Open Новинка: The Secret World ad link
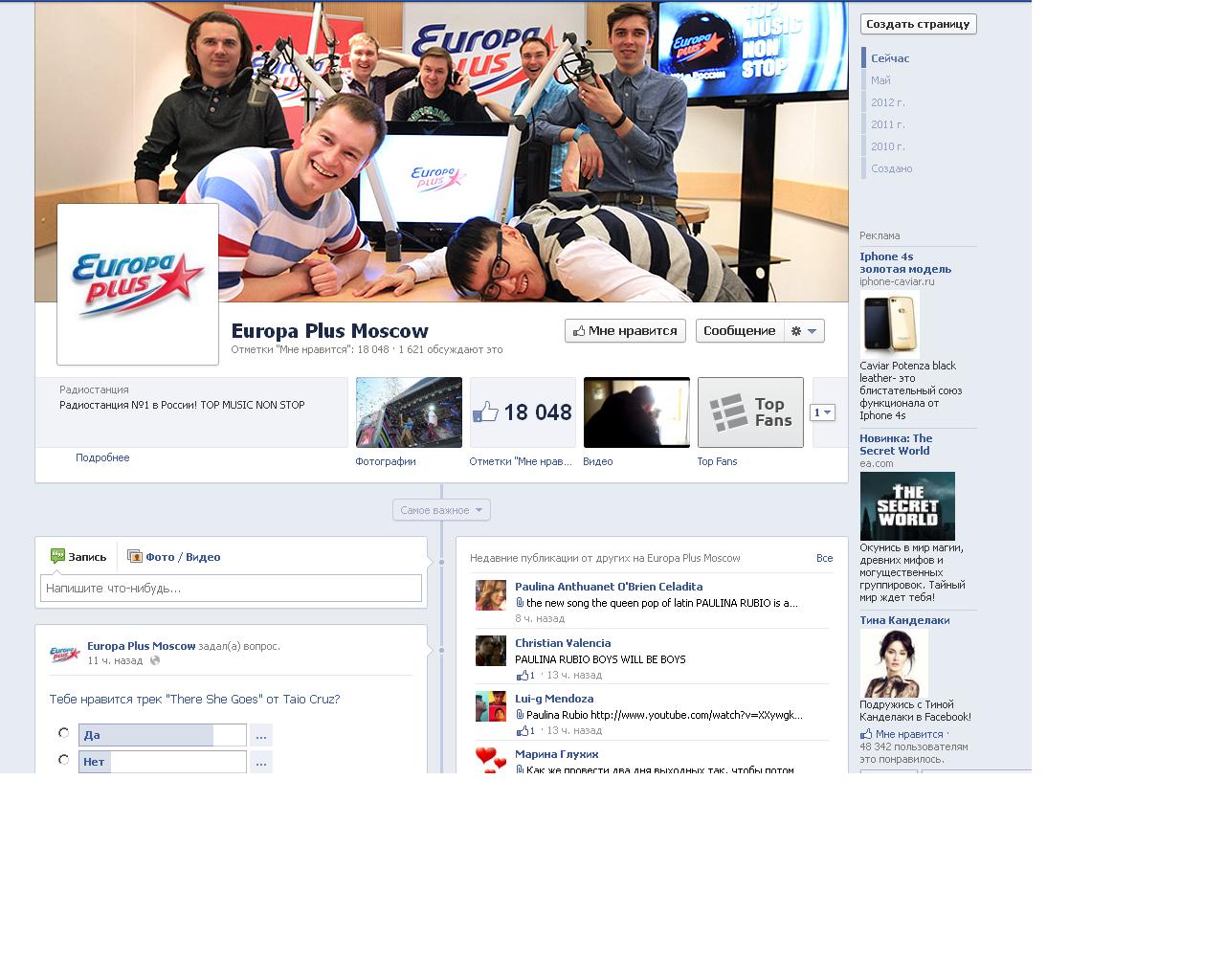1225x980 pixels. click(896, 444)
